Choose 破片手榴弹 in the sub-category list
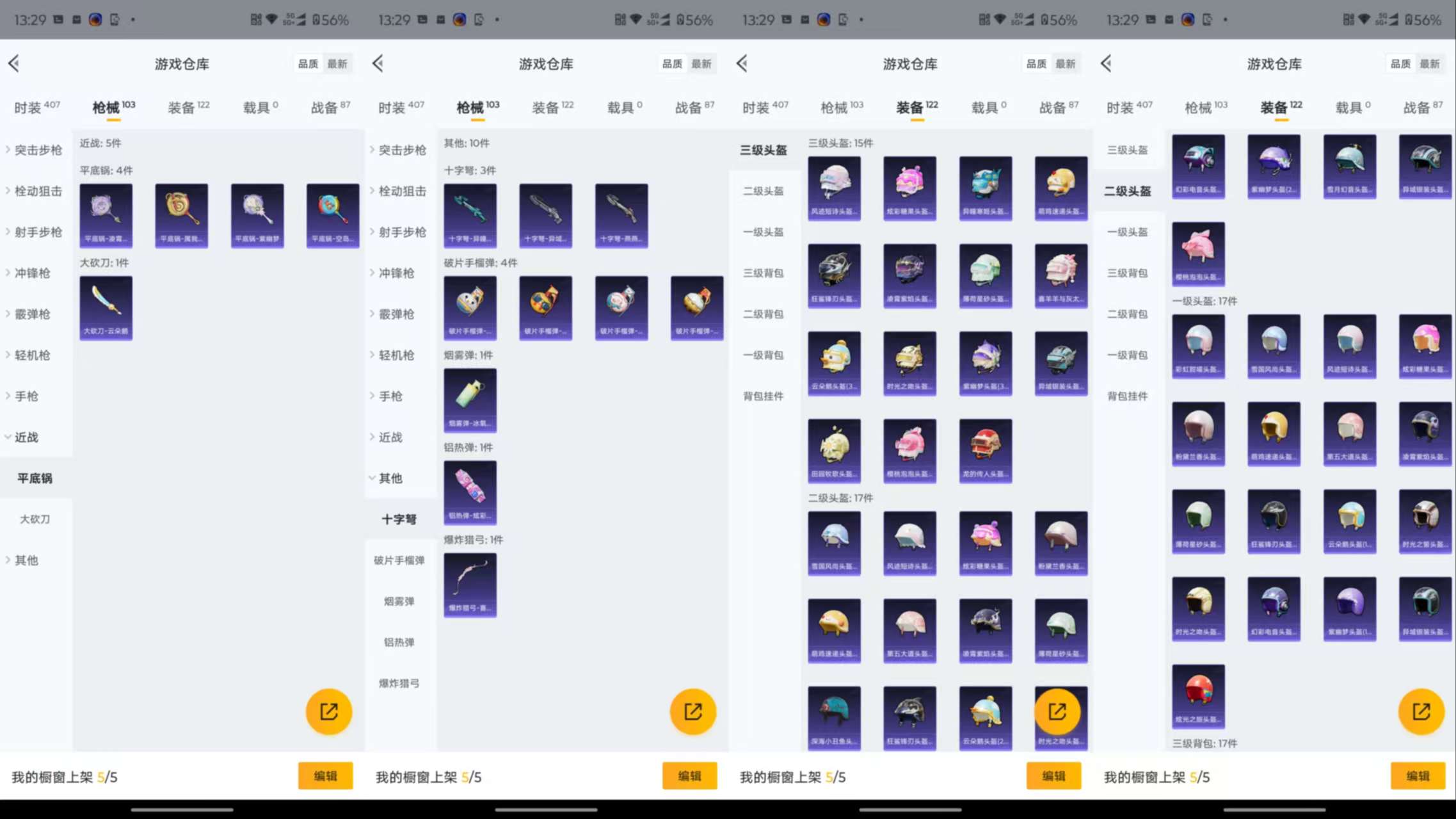The height and width of the screenshot is (819, 1456). click(400, 560)
